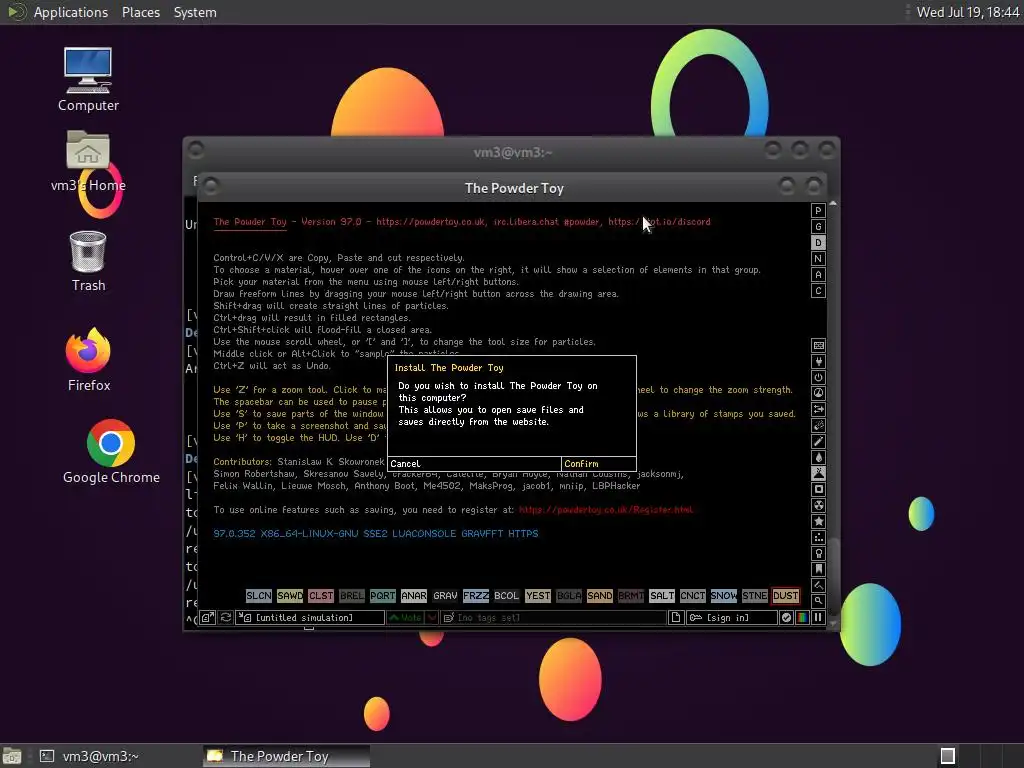Open the Favorites bookmark menu icon
The image size is (1024, 768).
pos(818,569)
